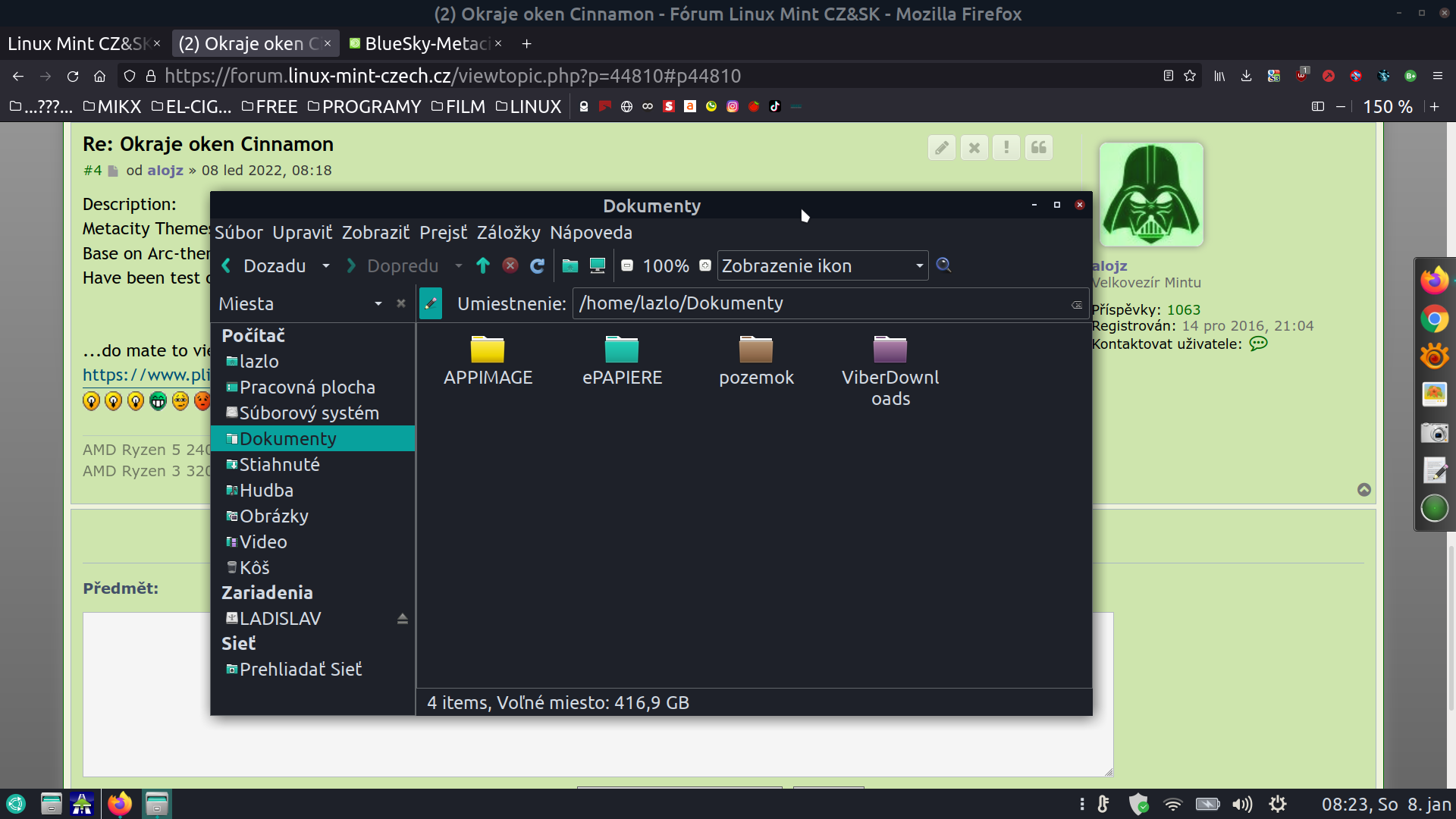Viewport: 1456px width, 819px height.
Task: Open the Zobrazenie ikon view dropdown
Action: 823,265
